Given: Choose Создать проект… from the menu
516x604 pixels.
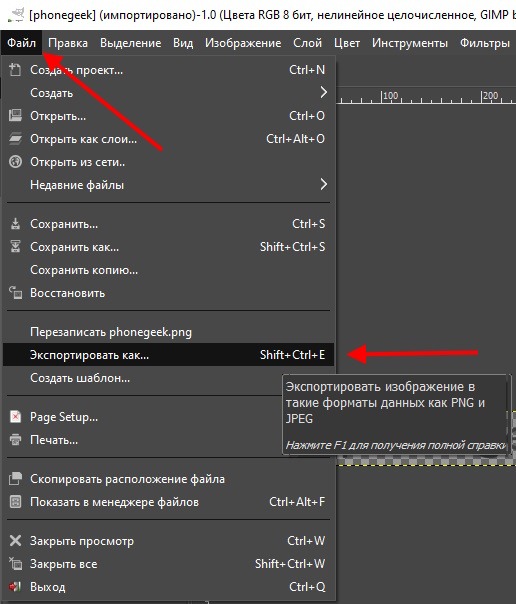Looking at the screenshot, I should (x=168, y=70).
